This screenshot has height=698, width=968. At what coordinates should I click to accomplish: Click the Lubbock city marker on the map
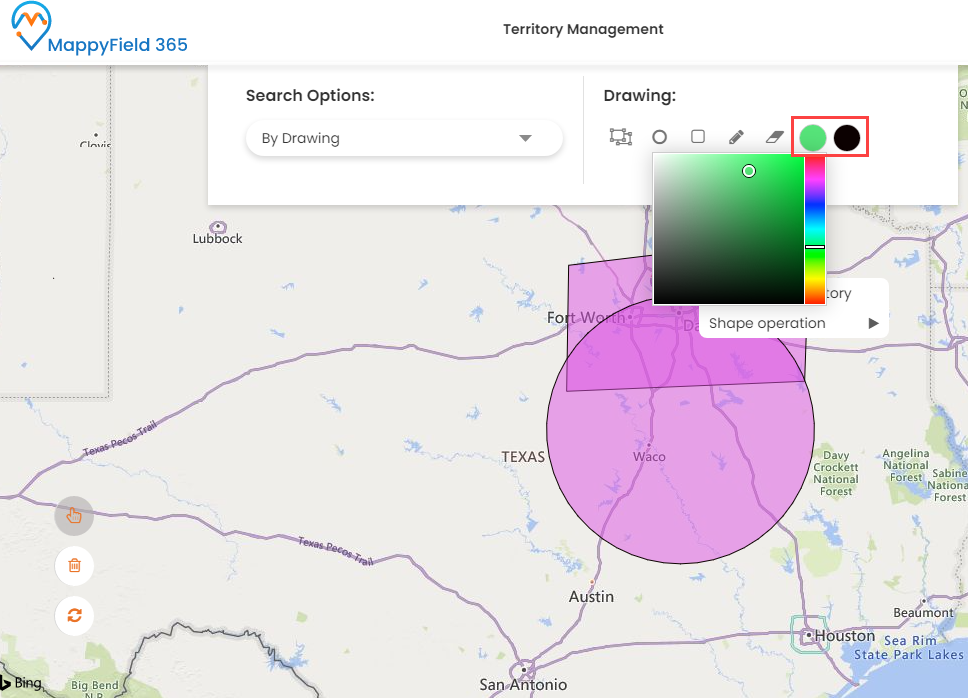pyautogui.click(x=217, y=226)
